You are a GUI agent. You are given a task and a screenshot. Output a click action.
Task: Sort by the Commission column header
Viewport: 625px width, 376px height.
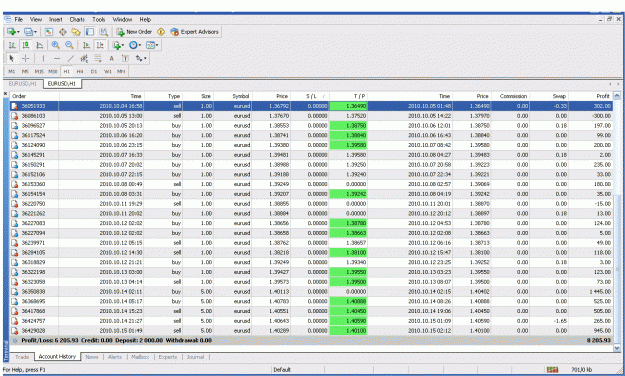coord(511,96)
